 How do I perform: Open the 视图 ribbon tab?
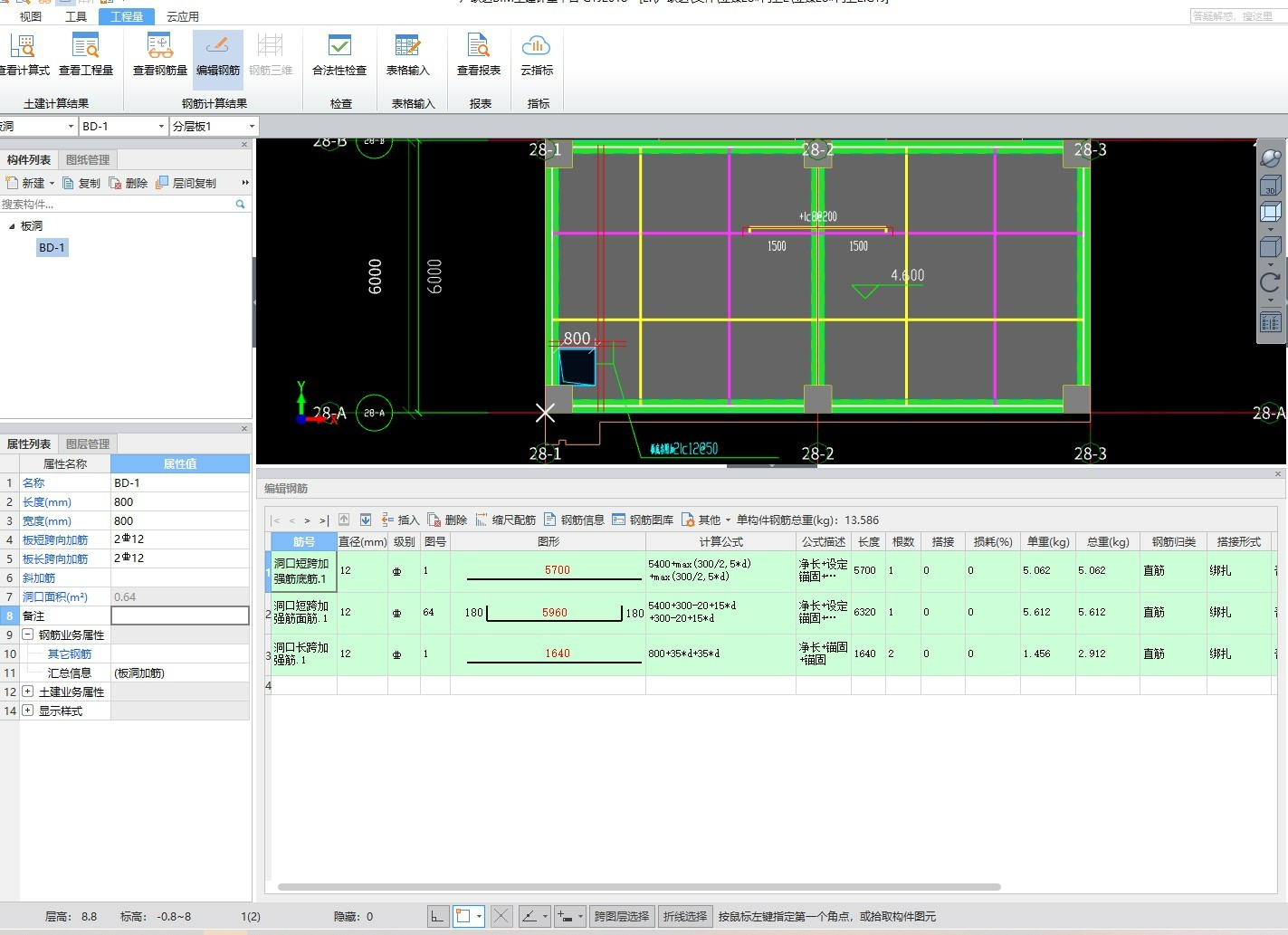31,16
